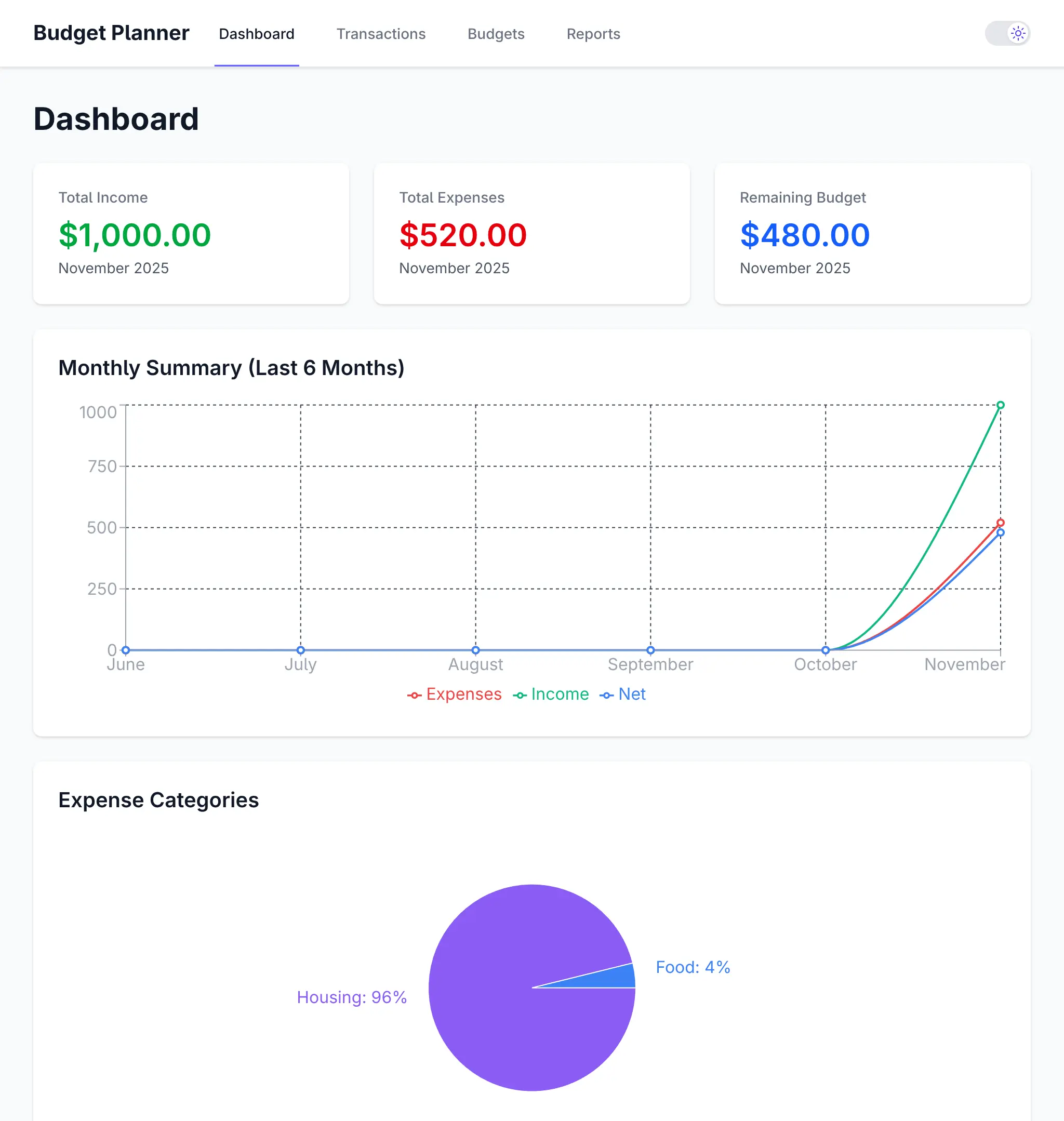Screen dimensions: 1064x1121
Task: Click the Total Income summary card
Action: pyautogui.click(x=191, y=233)
